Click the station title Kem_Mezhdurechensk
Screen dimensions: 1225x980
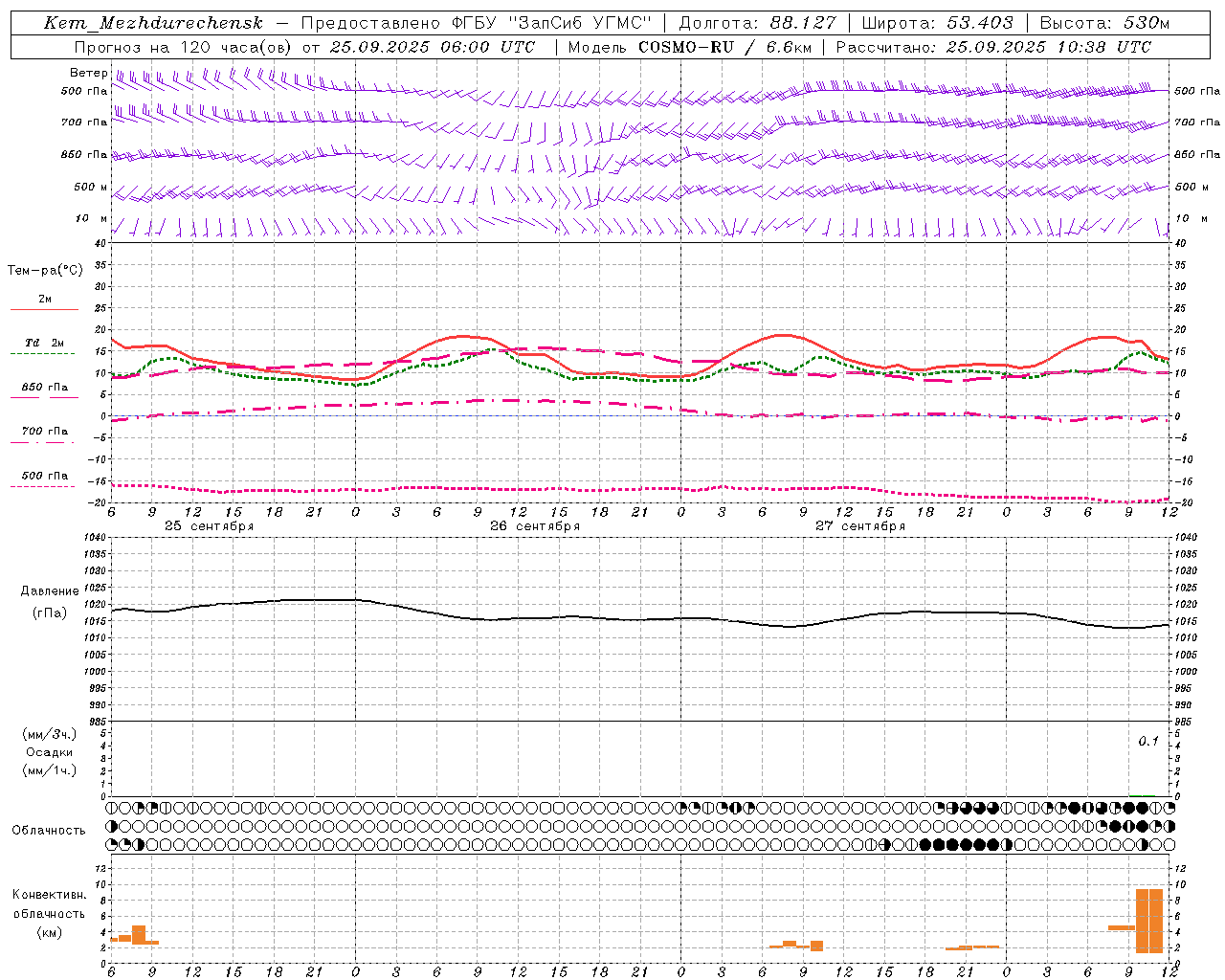point(153,23)
